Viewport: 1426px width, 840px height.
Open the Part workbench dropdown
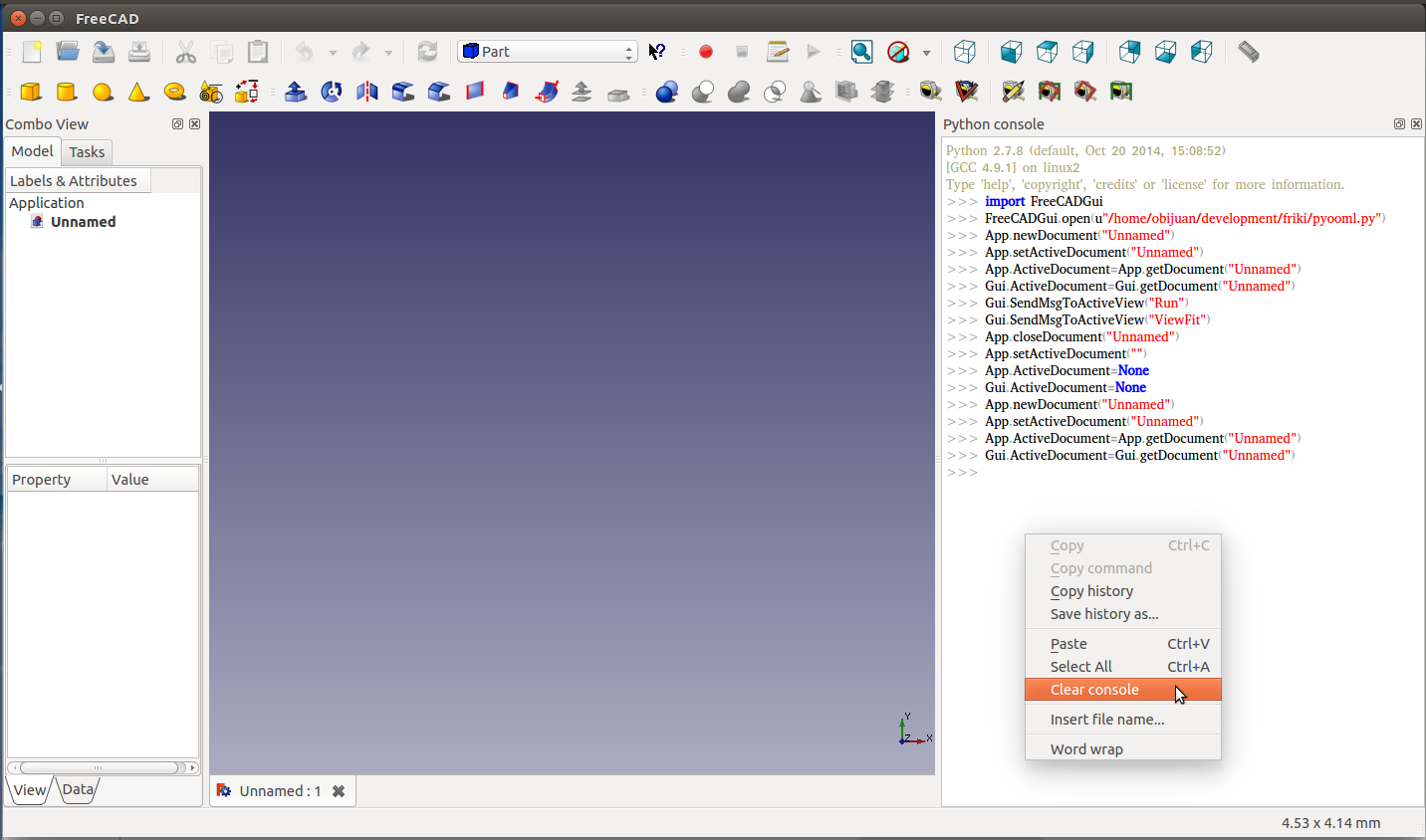click(x=547, y=52)
